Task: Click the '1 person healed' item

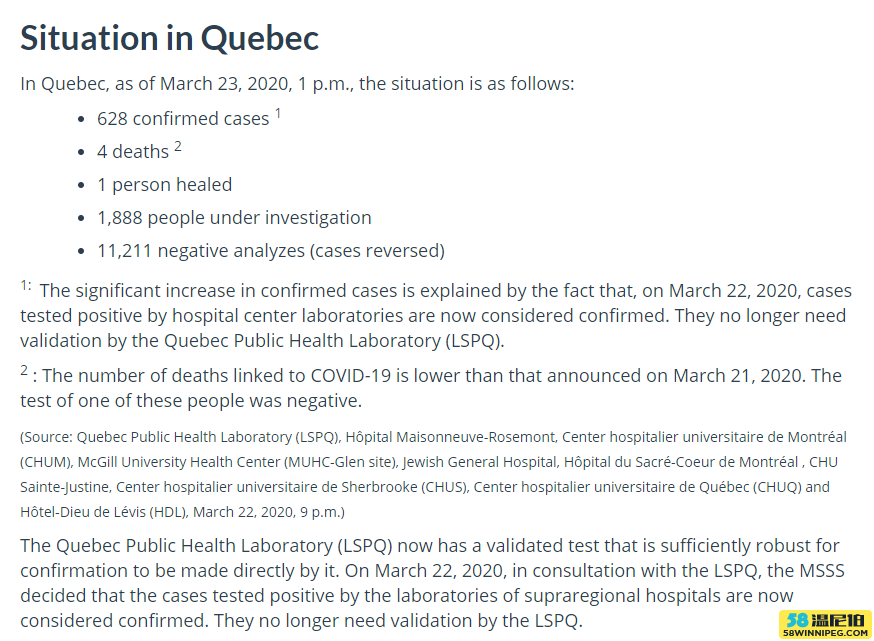Action: click(164, 184)
